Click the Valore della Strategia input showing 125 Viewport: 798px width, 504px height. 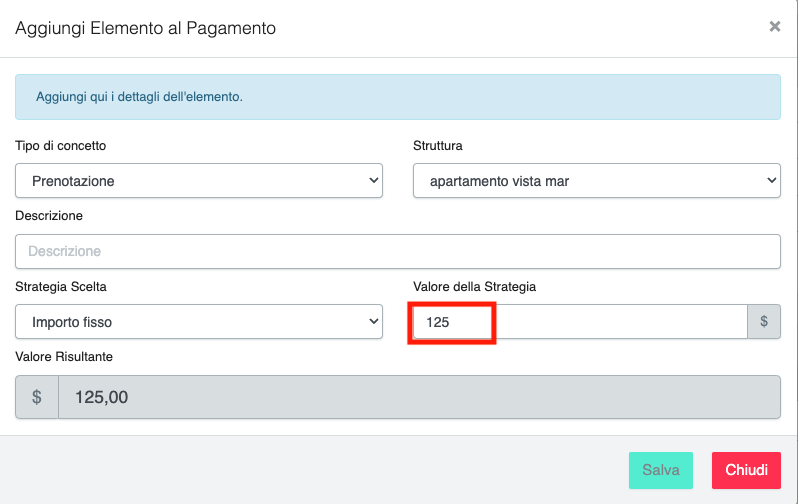580,322
